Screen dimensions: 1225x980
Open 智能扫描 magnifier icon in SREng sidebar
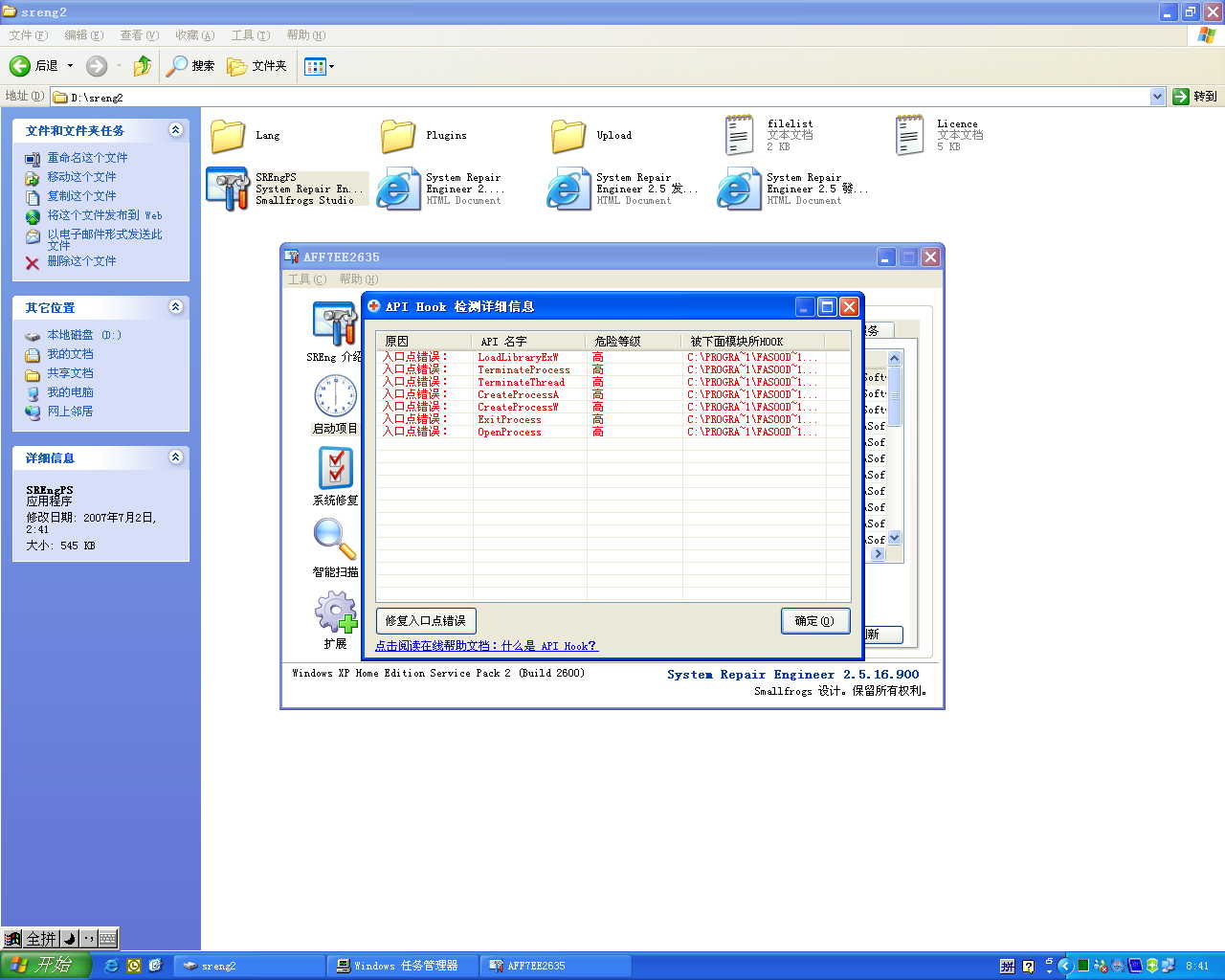(335, 540)
